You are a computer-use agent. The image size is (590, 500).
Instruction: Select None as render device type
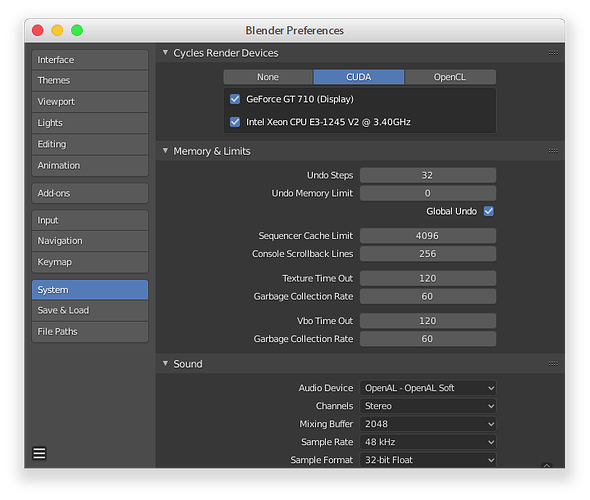point(268,77)
